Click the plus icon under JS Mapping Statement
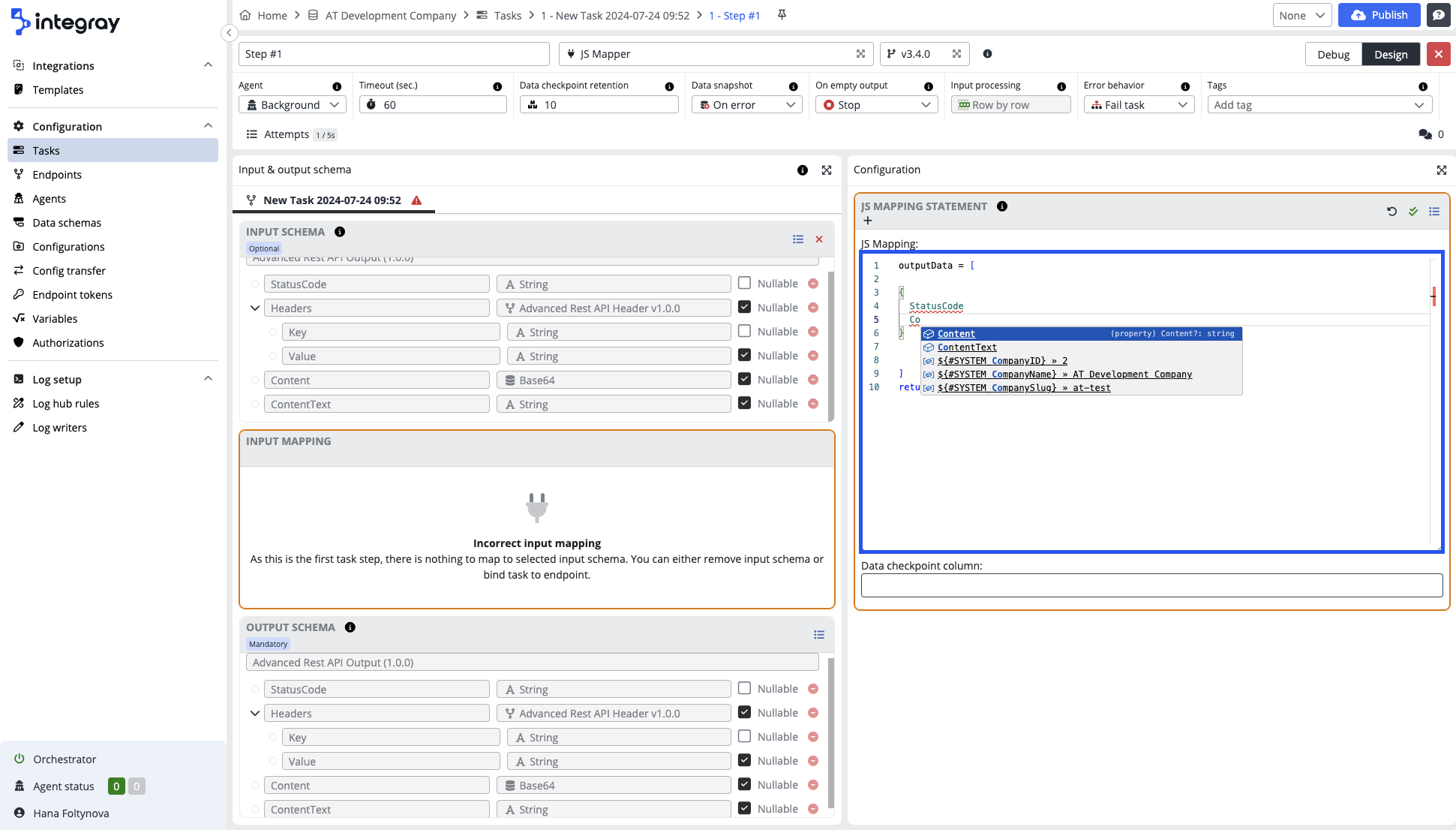 click(x=868, y=221)
